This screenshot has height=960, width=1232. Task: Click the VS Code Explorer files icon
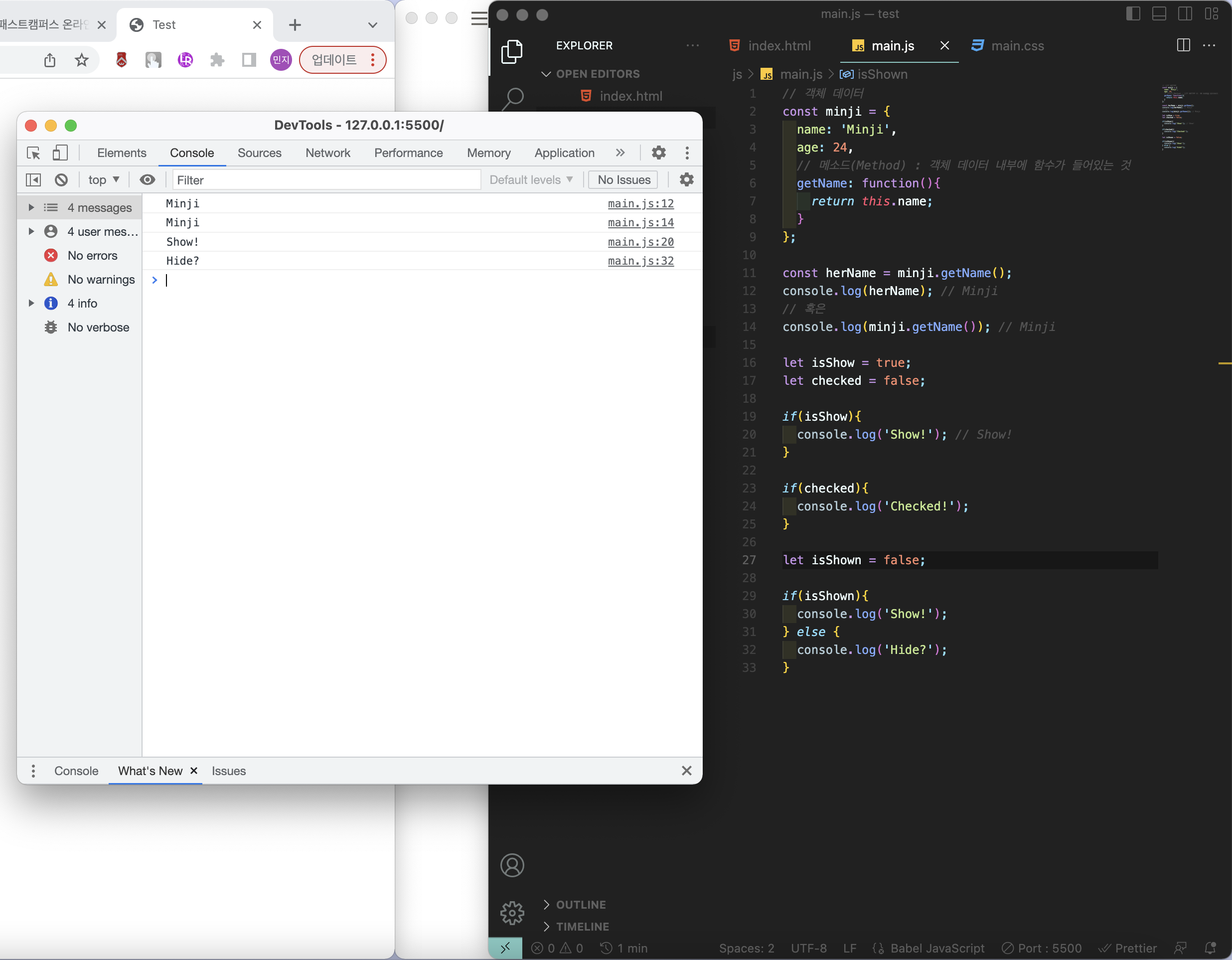(512, 52)
